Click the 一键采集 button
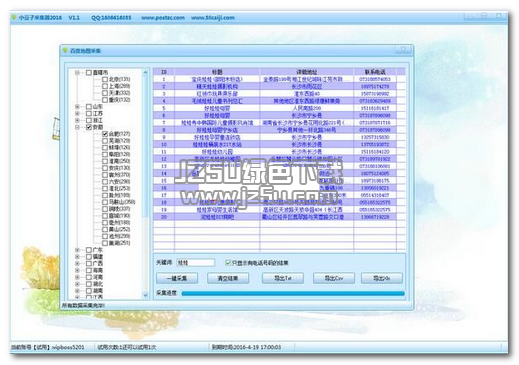Image resolution: width=519 pixels, height=365 pixels. click(177, 278)
